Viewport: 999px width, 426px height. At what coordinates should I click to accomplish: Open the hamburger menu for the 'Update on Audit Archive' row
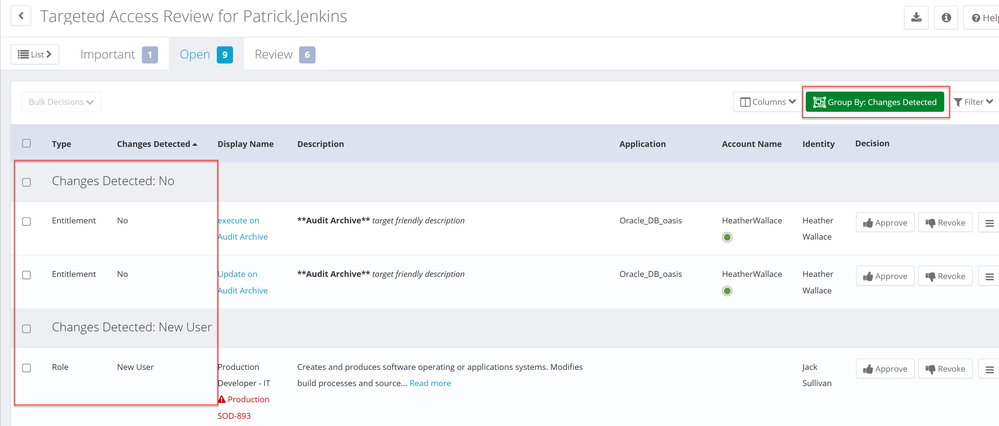coord(989,276)
